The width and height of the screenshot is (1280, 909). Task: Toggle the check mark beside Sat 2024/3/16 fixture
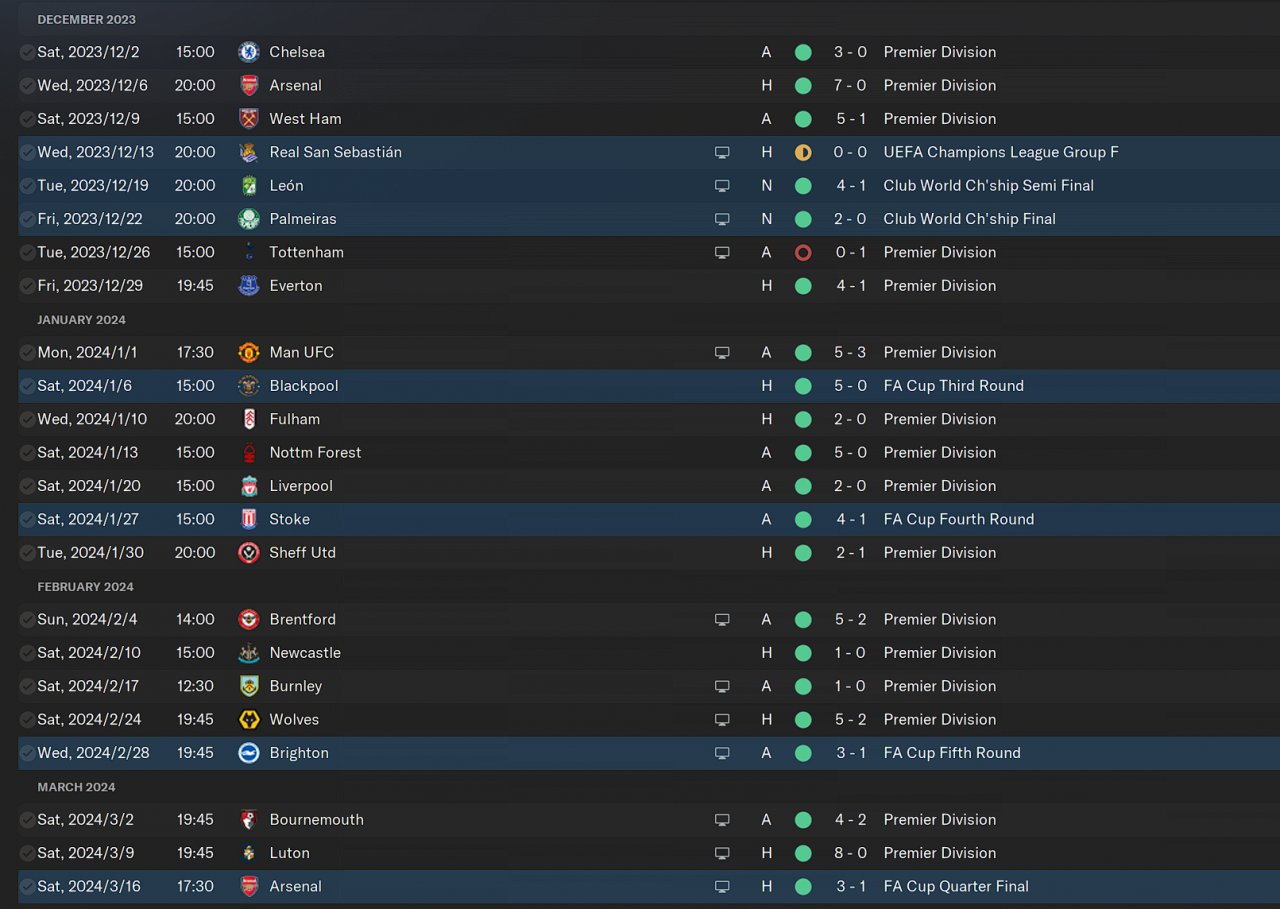pyautogui.click(x=27, y=886)
